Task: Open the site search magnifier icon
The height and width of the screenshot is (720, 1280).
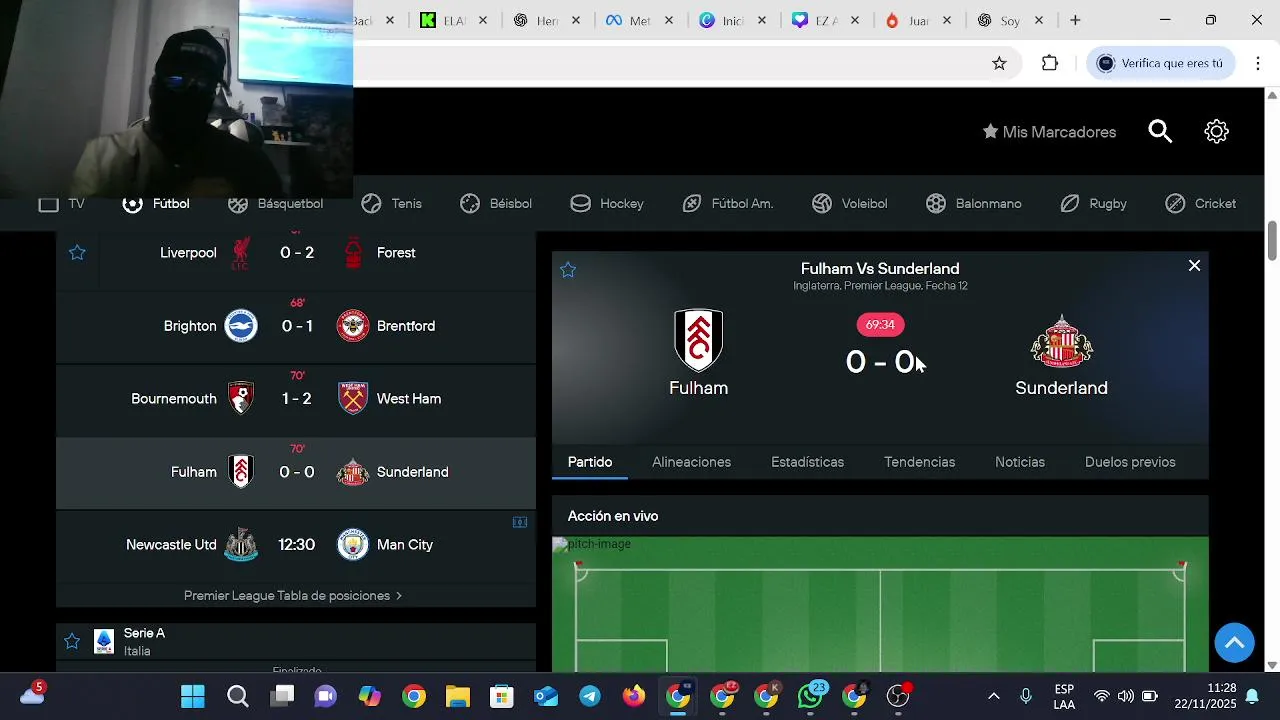Action: point(1160,132)
